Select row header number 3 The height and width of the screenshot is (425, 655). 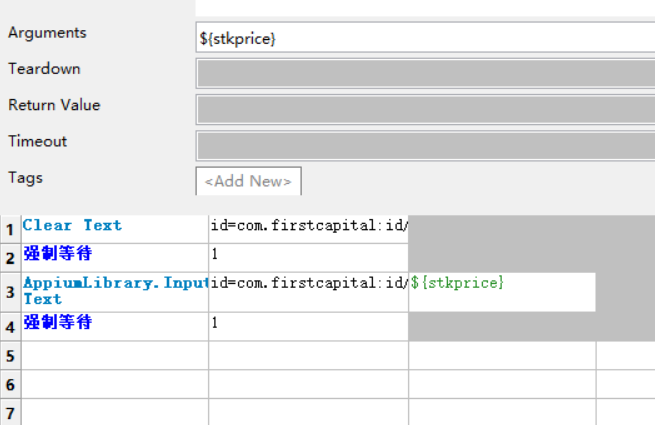(10, 292)
